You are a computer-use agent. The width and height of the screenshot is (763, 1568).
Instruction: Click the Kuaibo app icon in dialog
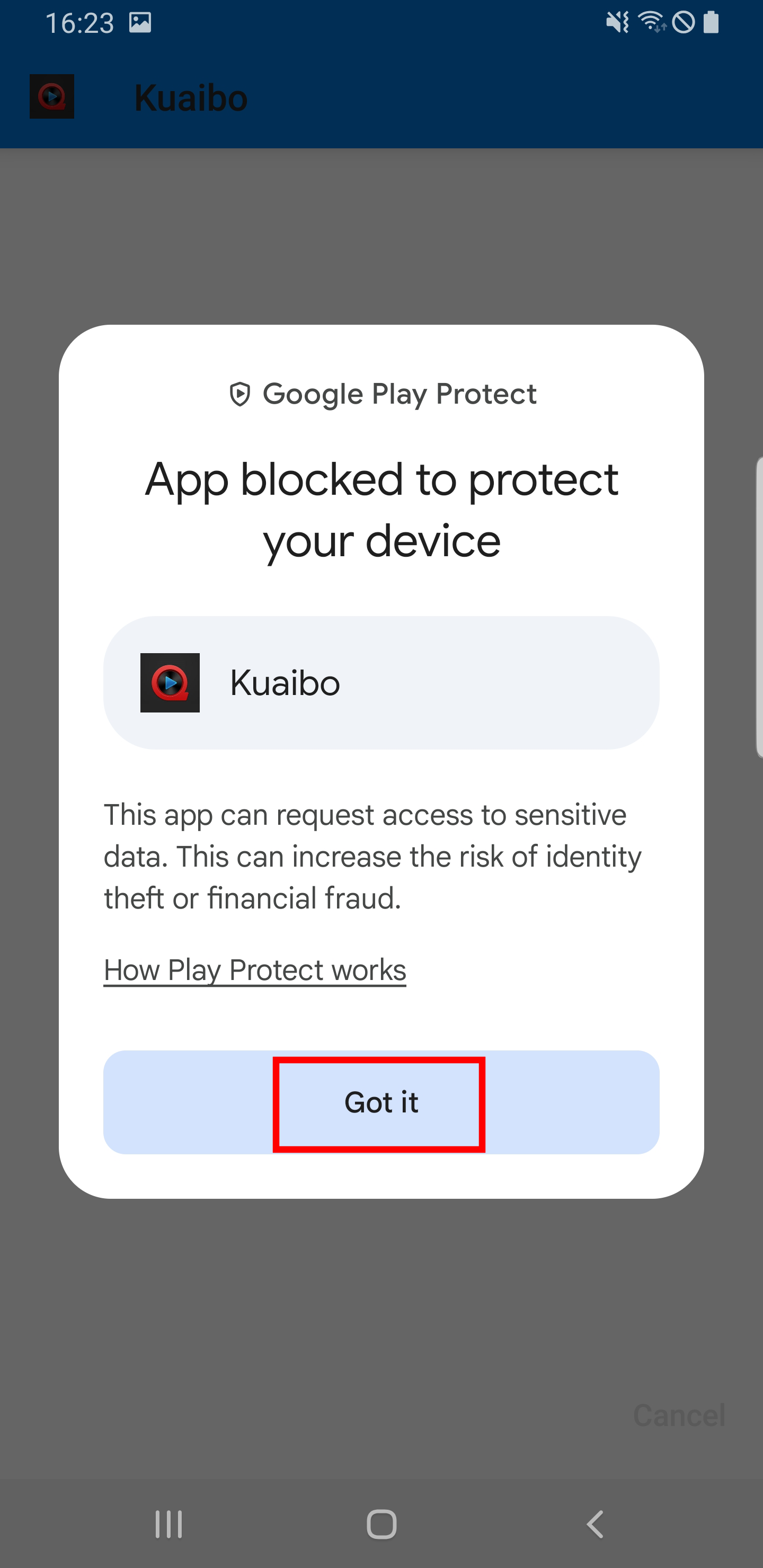(170, 682)
